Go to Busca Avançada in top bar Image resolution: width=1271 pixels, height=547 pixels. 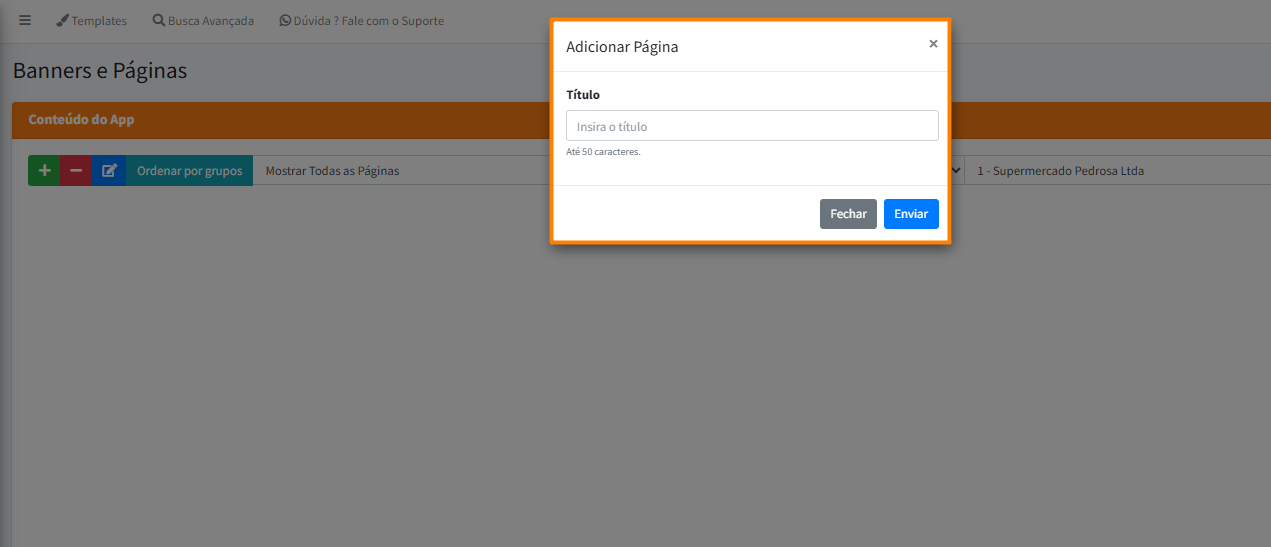(x=210, y=21)
